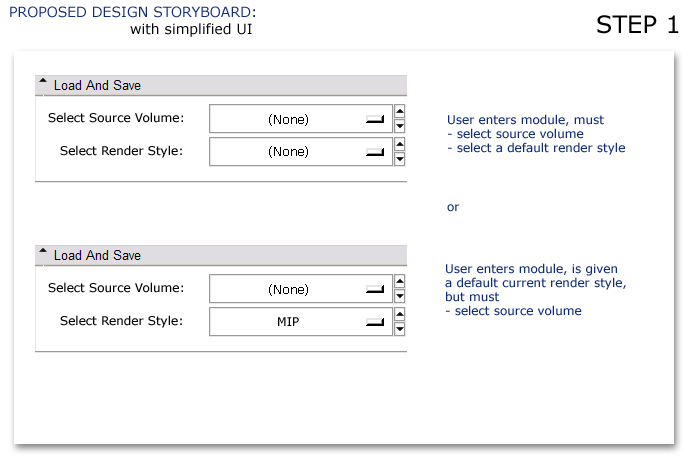Click down arrow beside top Render Style
This screenshot has height=473, width=698.
coord(400,159)
